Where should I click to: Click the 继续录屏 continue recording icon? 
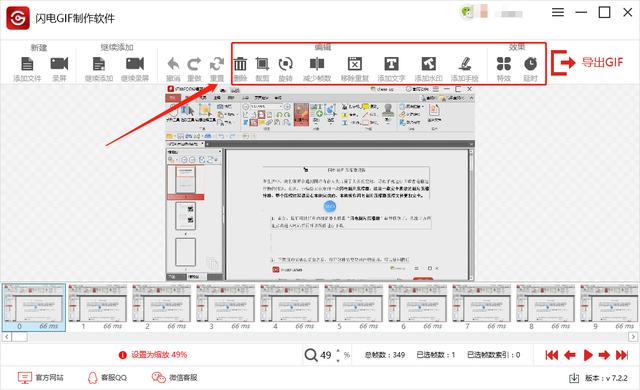coord(135,64)
